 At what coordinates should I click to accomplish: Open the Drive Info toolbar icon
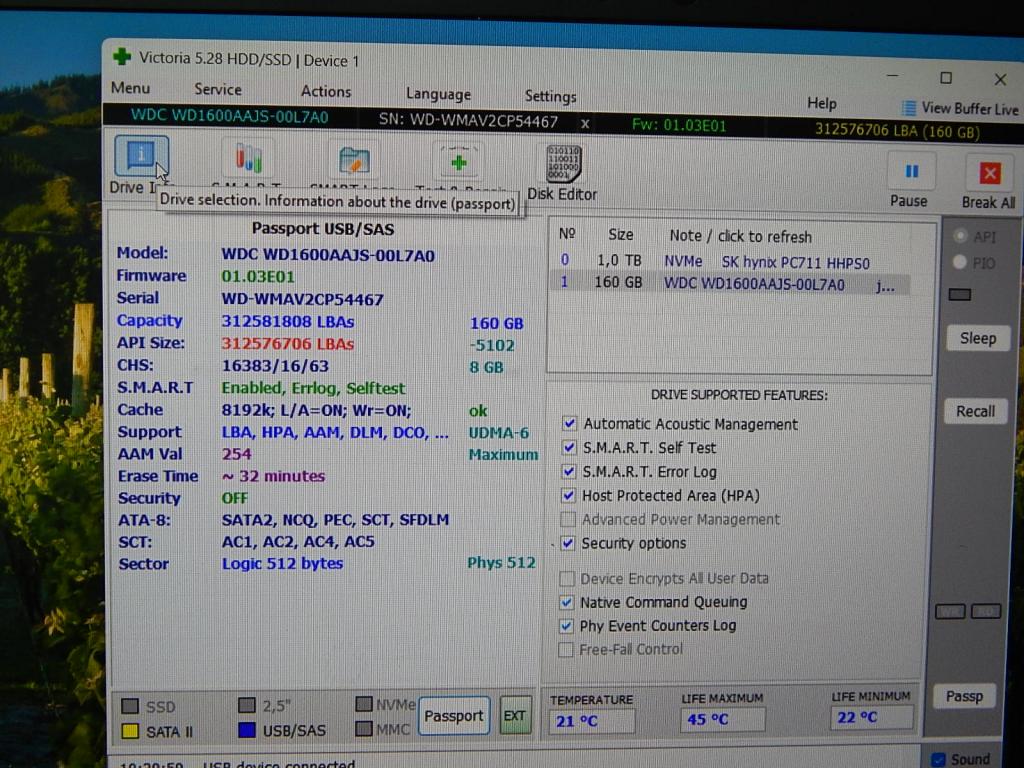(x=141, y=157)
